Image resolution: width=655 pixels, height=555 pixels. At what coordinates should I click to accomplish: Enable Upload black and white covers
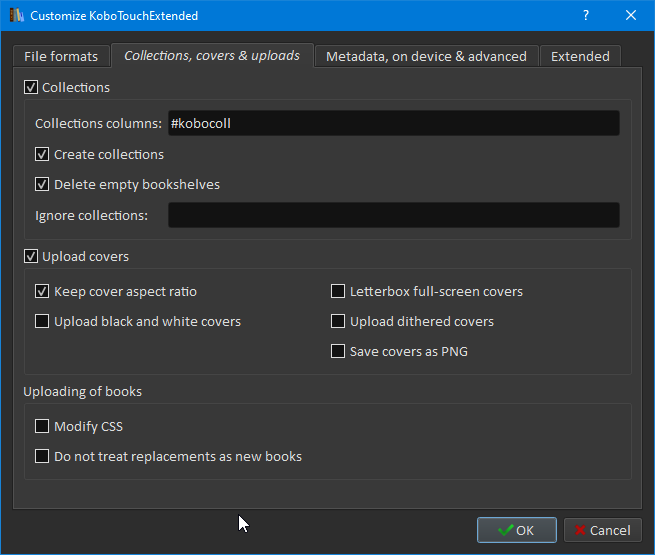[x=42, y=321]
